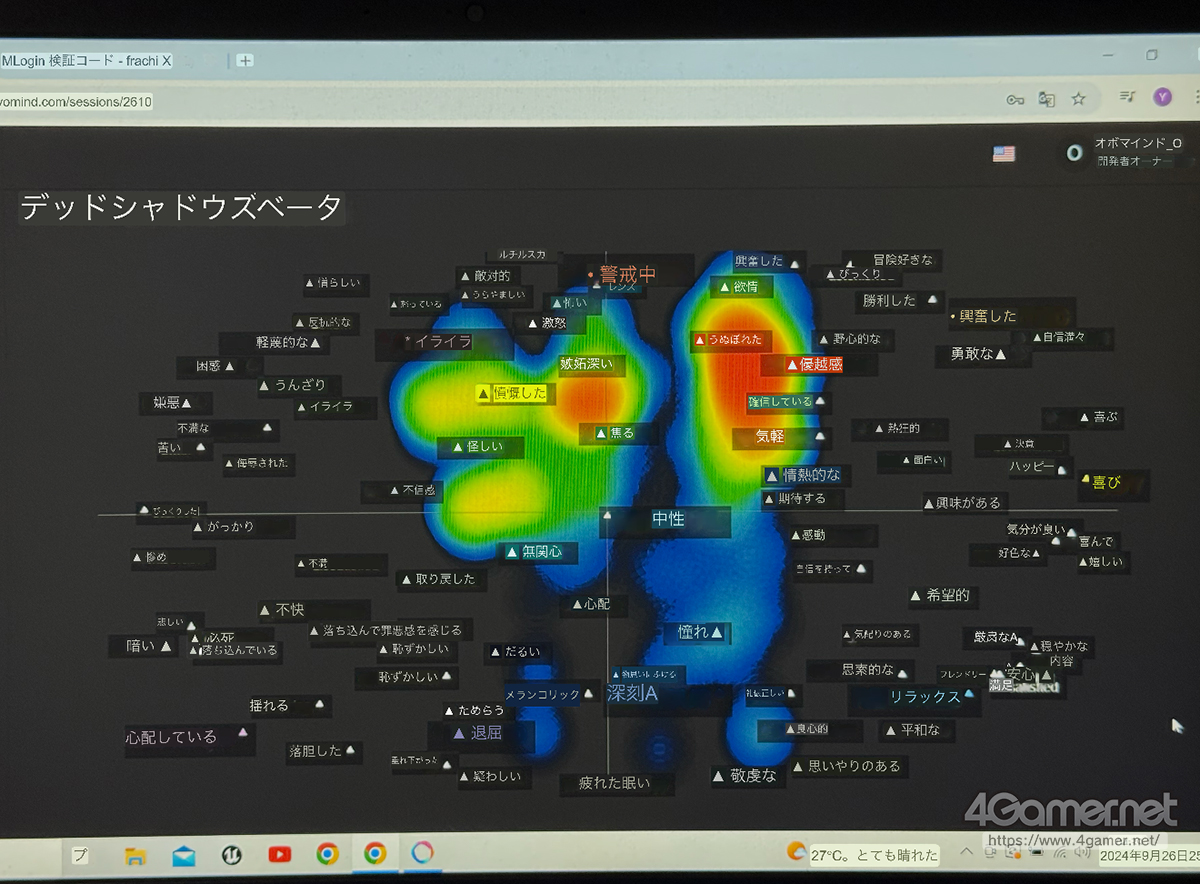Click the US flag language icon

pyautogui.click(x=1003, y=153)
